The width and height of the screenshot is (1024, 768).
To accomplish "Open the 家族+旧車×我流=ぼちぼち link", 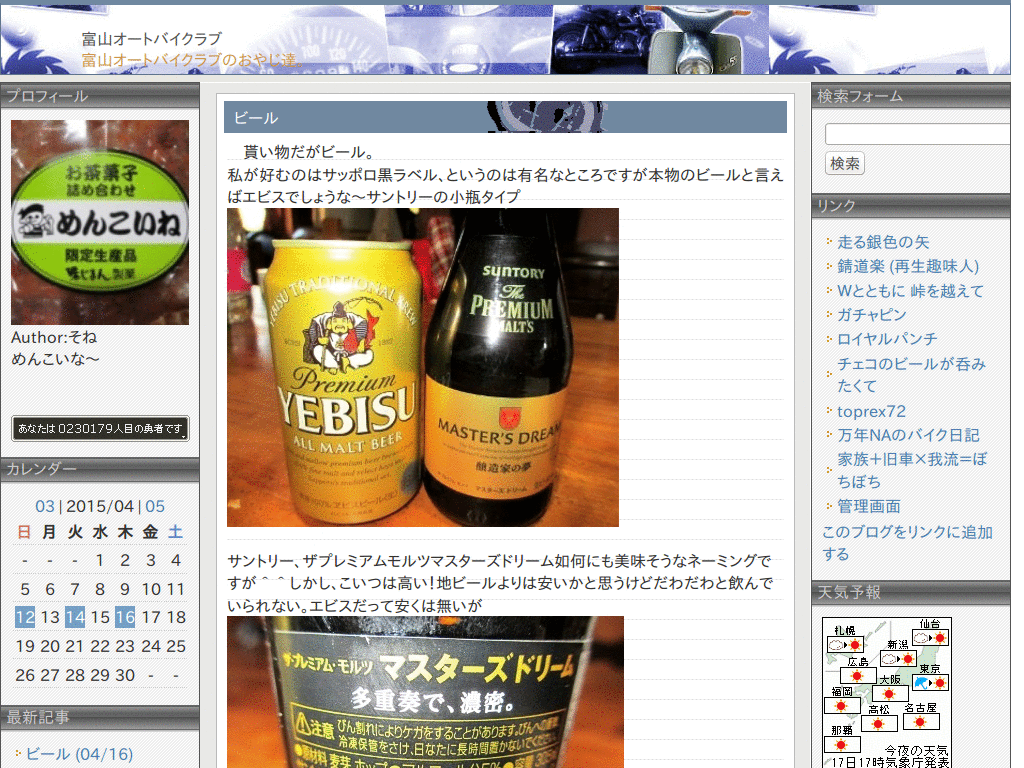I will pyautogui.click(x=912, y=470).
